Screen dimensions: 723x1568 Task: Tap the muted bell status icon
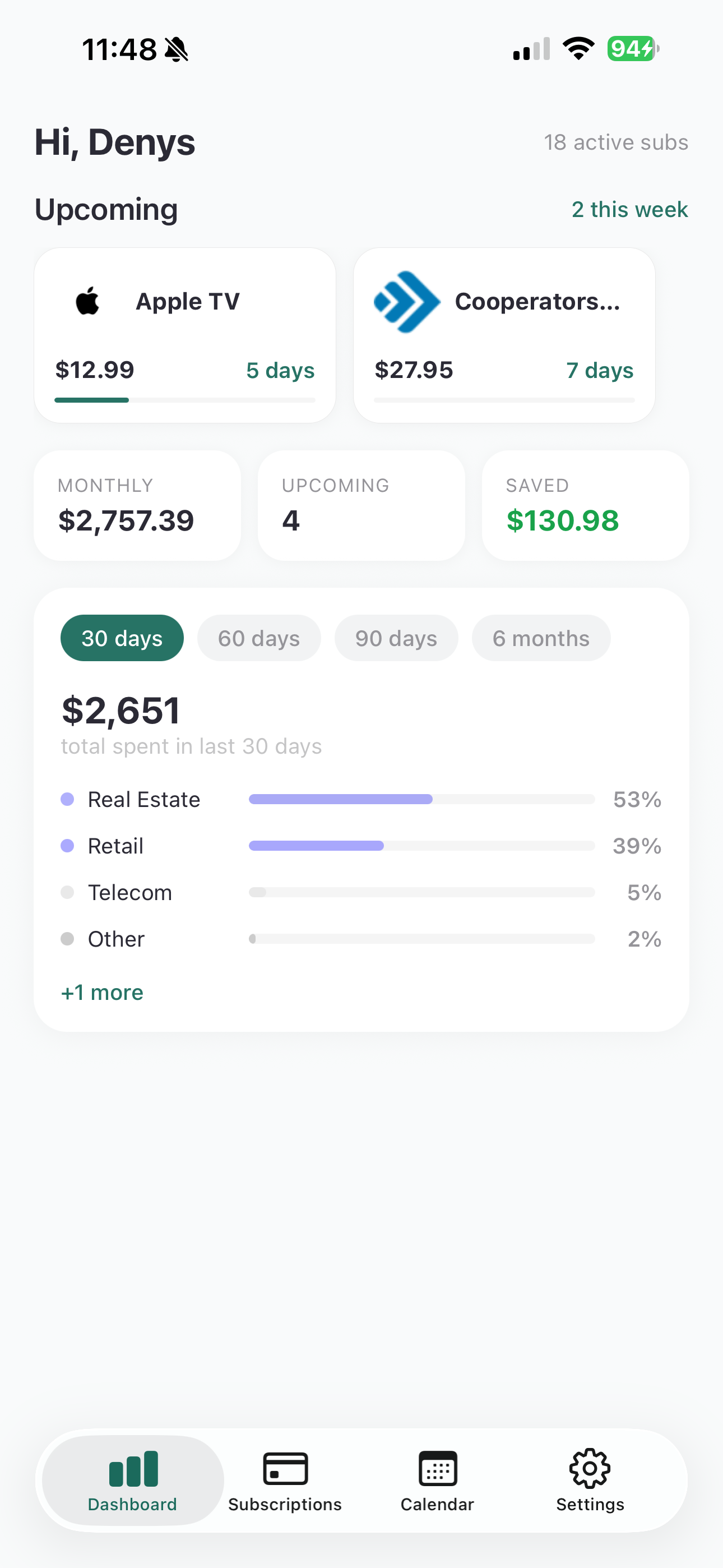click(x=177, y=49)
